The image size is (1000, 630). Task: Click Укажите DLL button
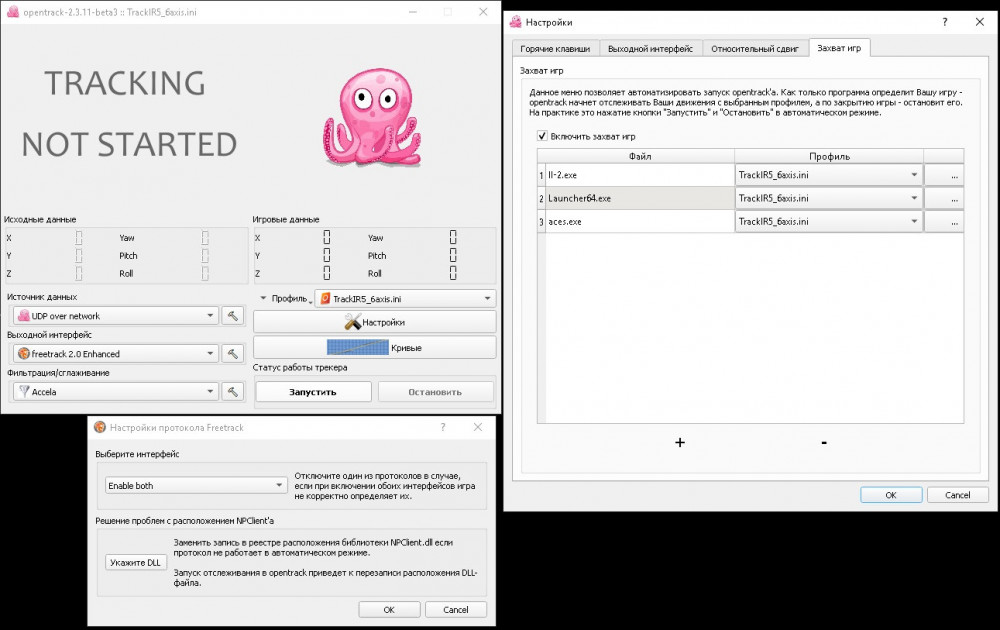click(136, 562)
